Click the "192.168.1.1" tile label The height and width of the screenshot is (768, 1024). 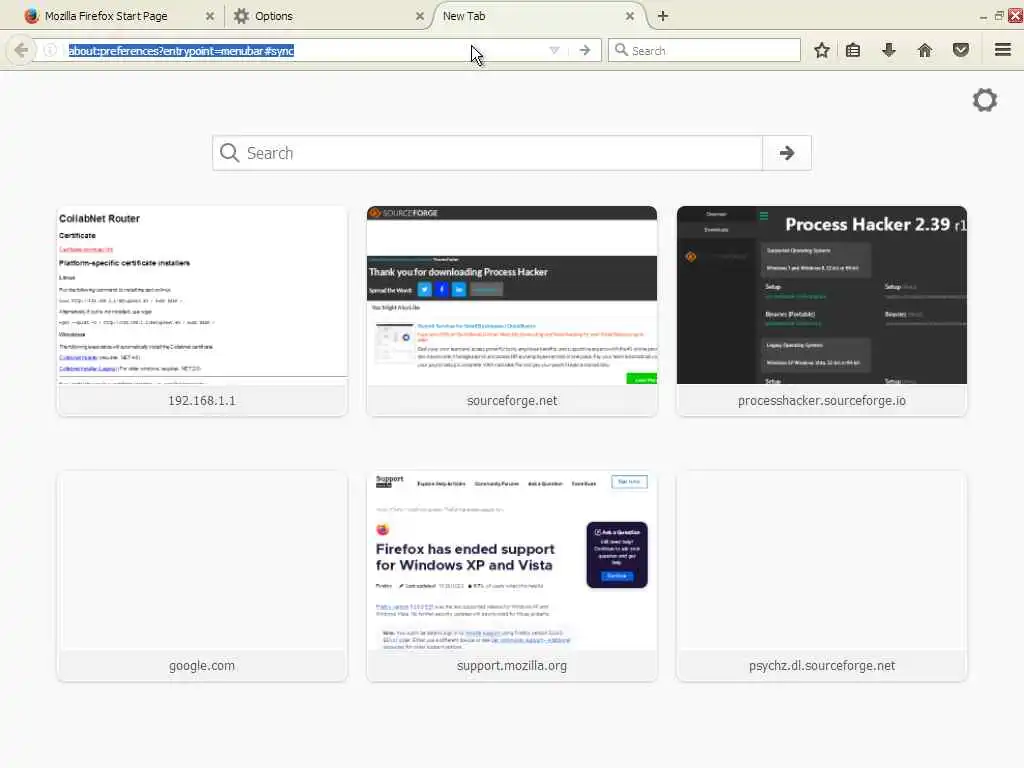202,400
